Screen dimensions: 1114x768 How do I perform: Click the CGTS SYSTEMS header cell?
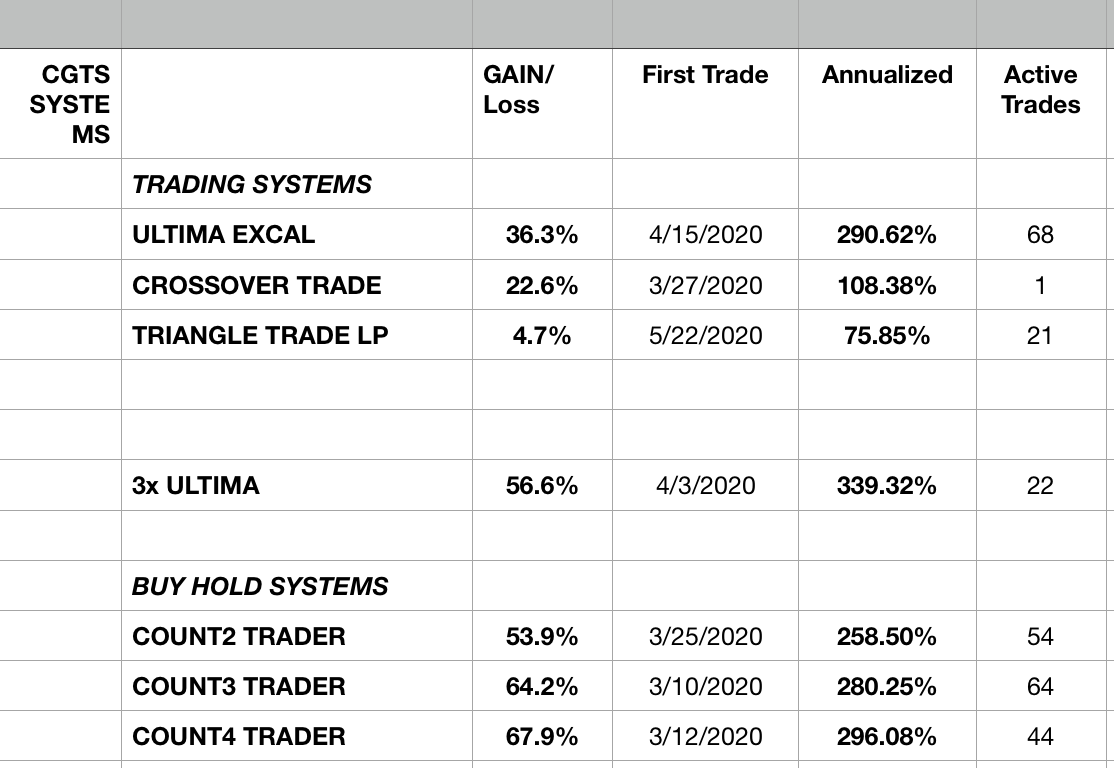coord(61,103)
